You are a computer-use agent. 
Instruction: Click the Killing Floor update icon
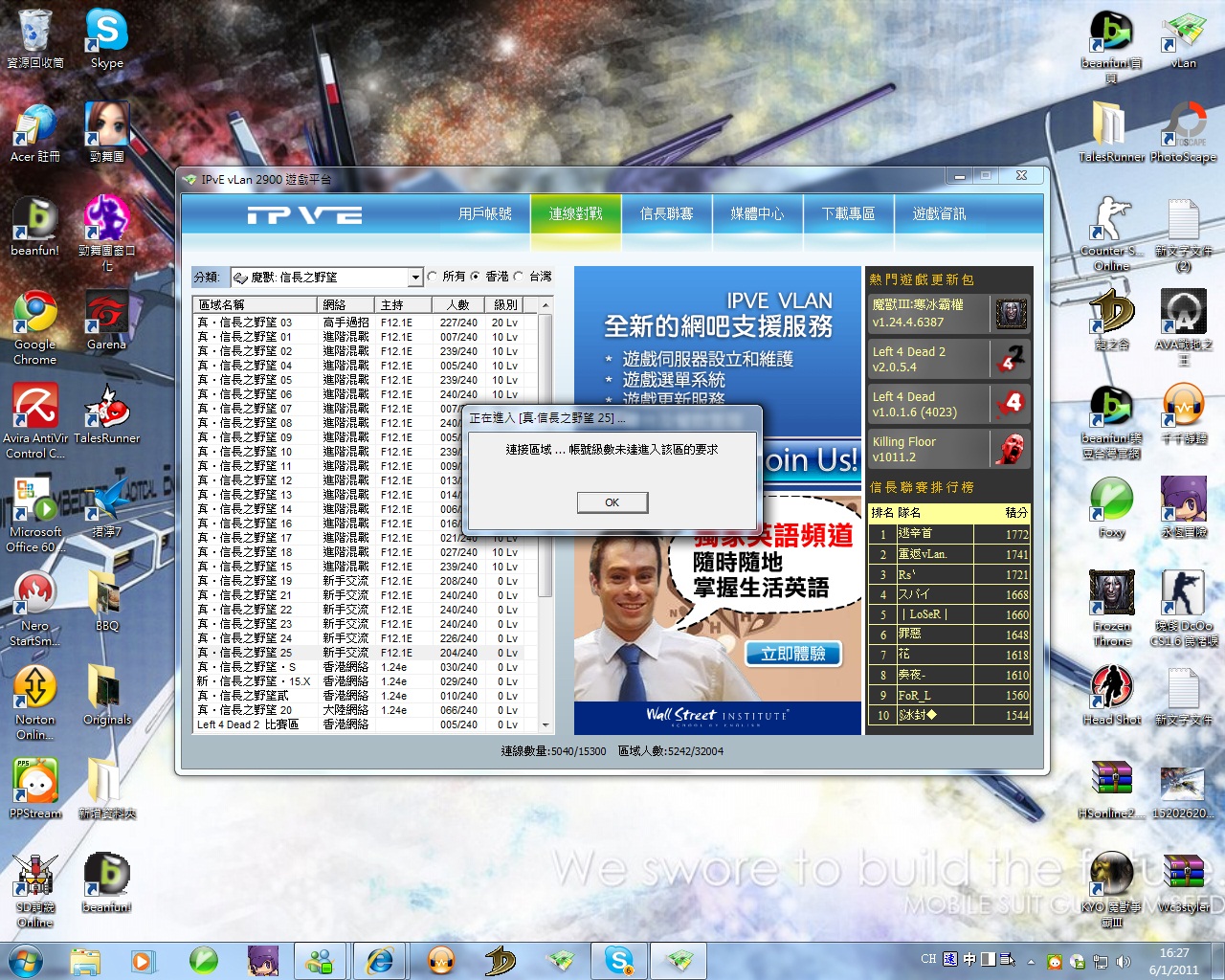1011,449
